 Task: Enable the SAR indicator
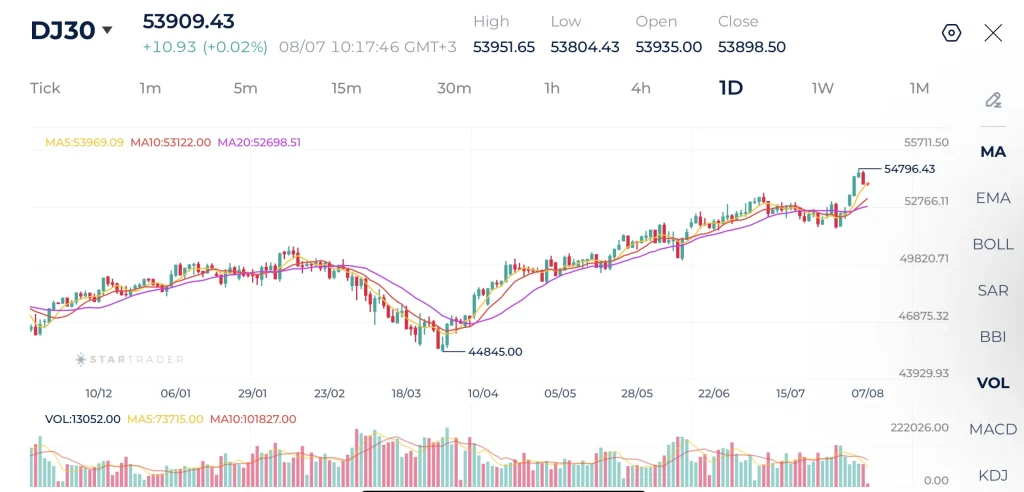[993, 290]
